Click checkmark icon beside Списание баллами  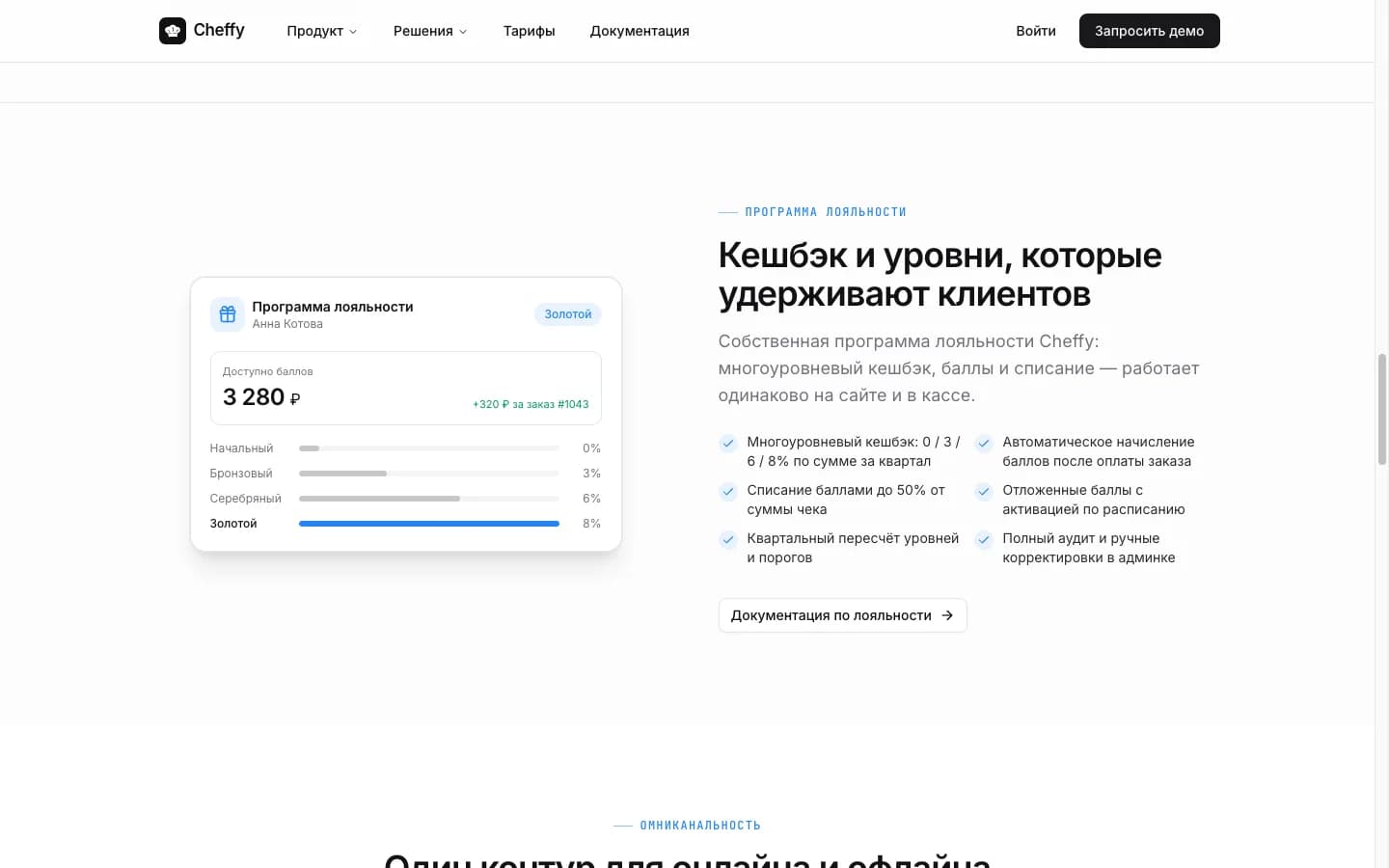tap(728, 491)
